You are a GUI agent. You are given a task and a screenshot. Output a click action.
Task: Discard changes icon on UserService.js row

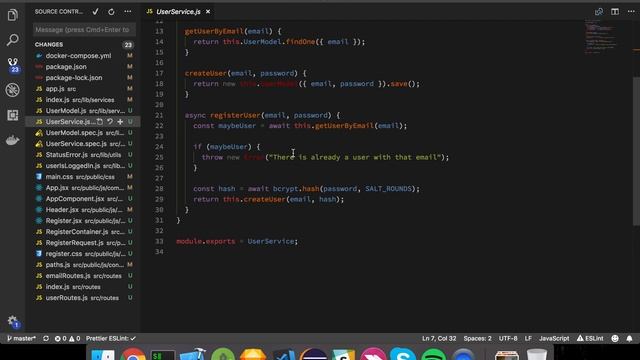coord(110,122)
